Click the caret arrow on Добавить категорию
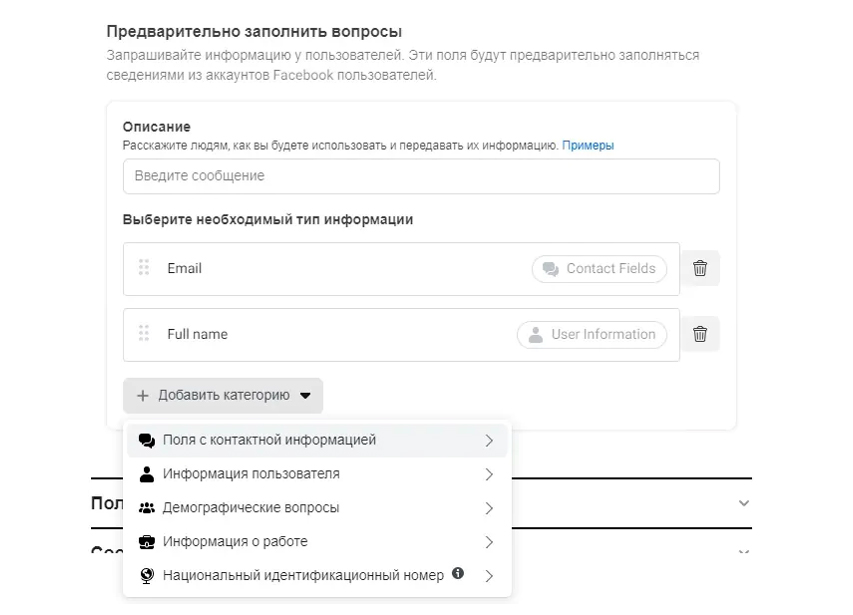This screenshot has width=853, height=615. 306,395
